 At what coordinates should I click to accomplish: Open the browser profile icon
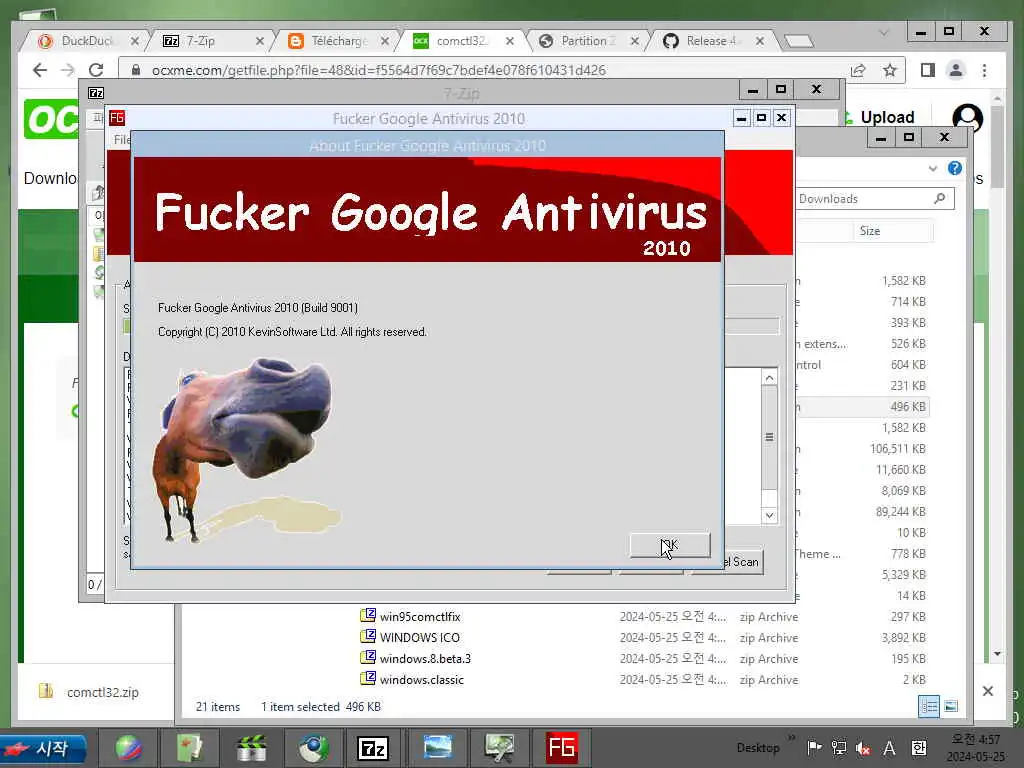(x=956, y=70)
